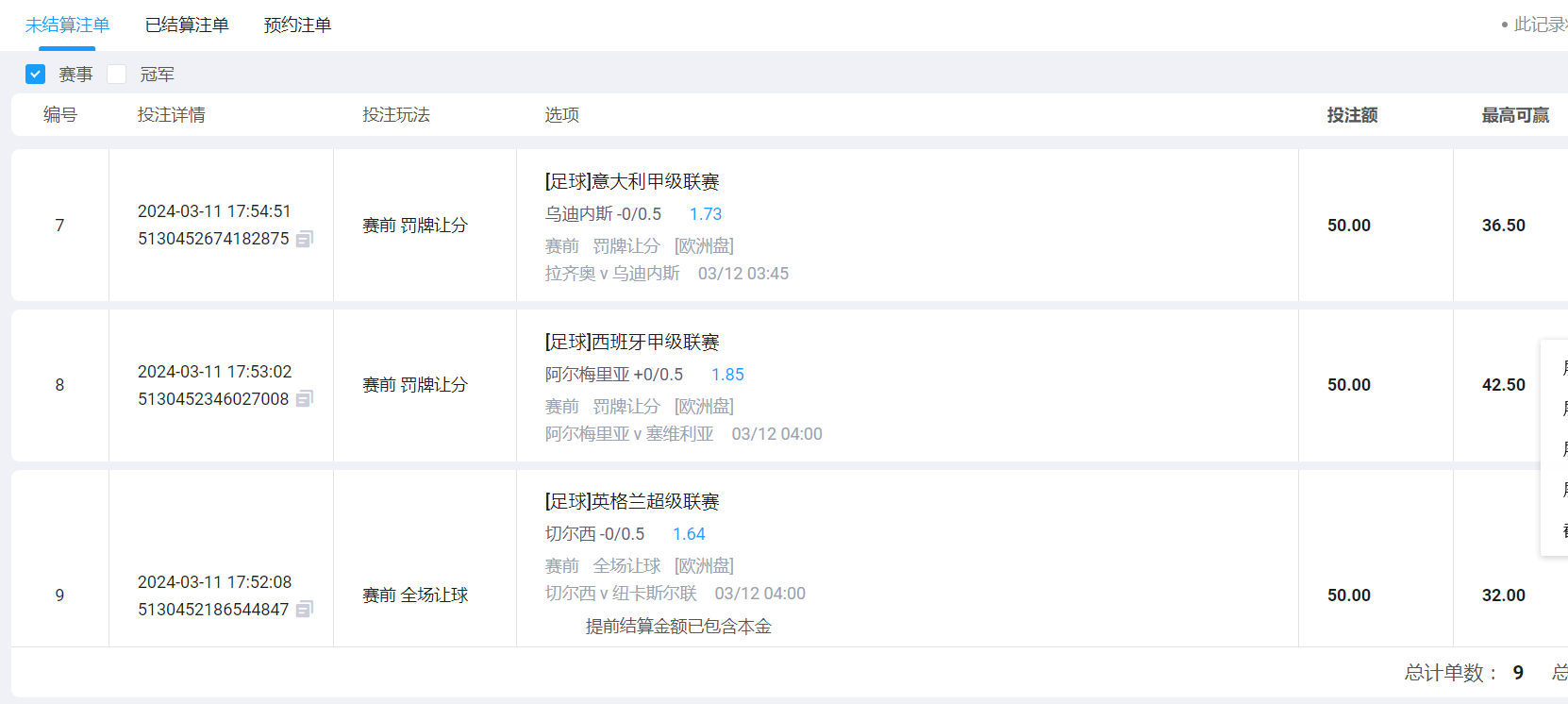The image size is (1568, 704).
Task: Copy bet order number 5130452674182875
Action: (304, 240)
